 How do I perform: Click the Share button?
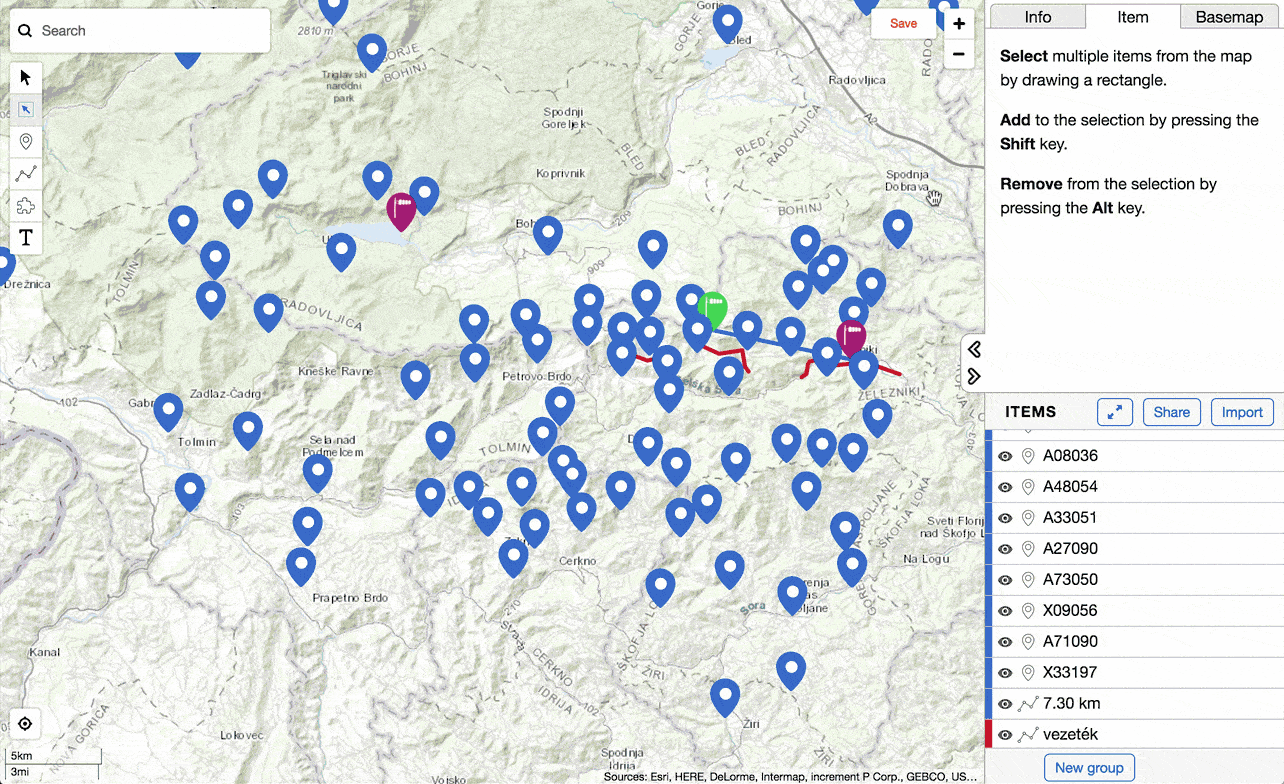[x=1171, y=411]
